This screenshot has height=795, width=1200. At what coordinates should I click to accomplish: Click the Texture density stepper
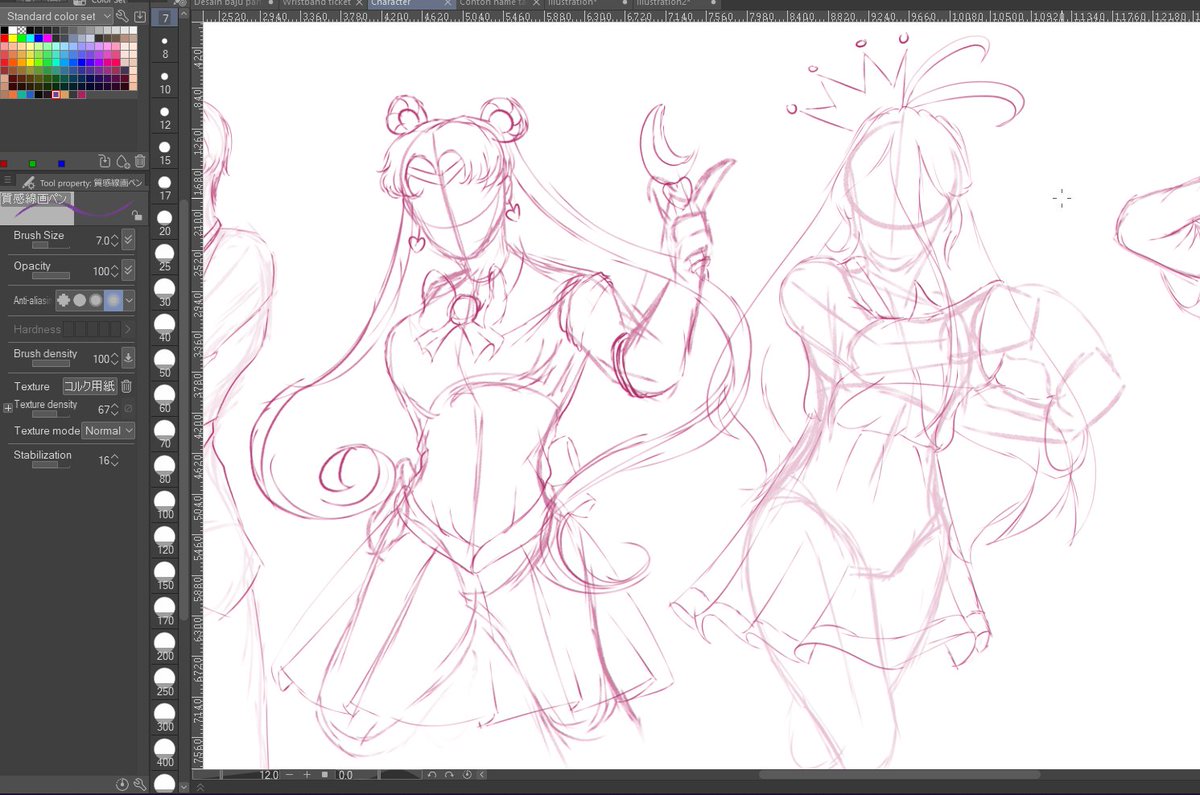(114, 408)
